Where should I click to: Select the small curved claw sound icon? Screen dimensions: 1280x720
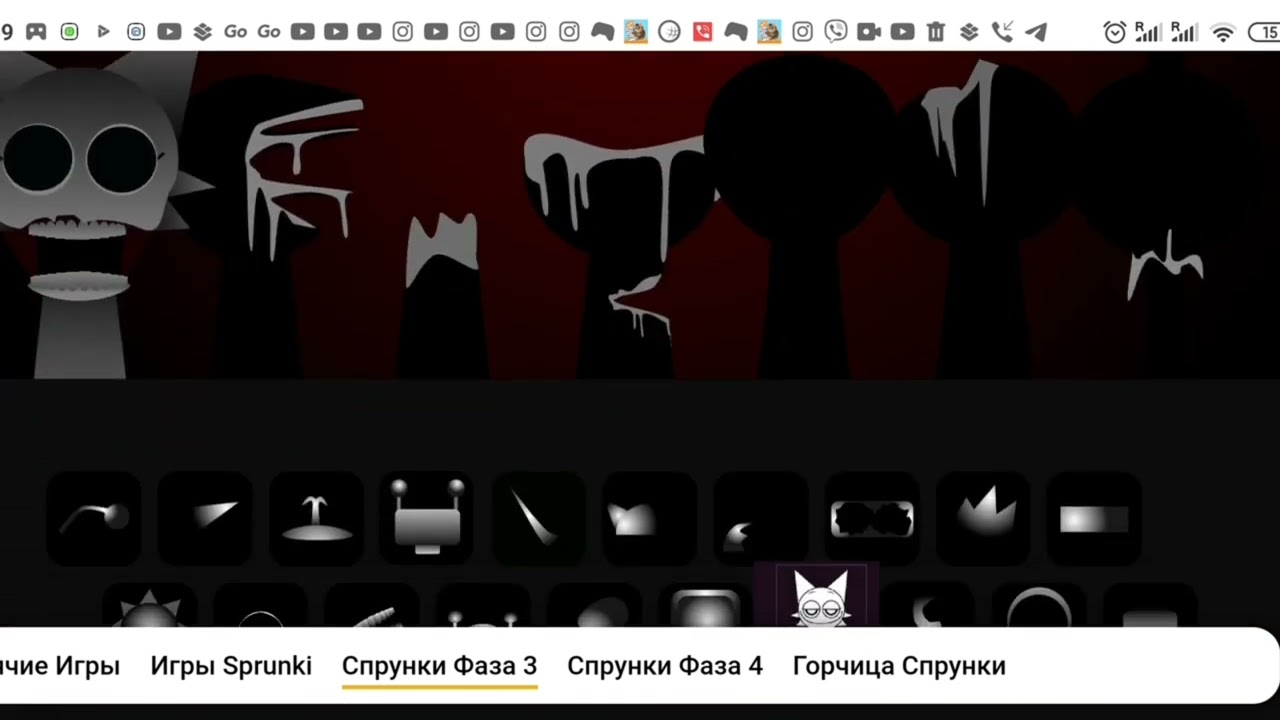(x=761, y=518)
